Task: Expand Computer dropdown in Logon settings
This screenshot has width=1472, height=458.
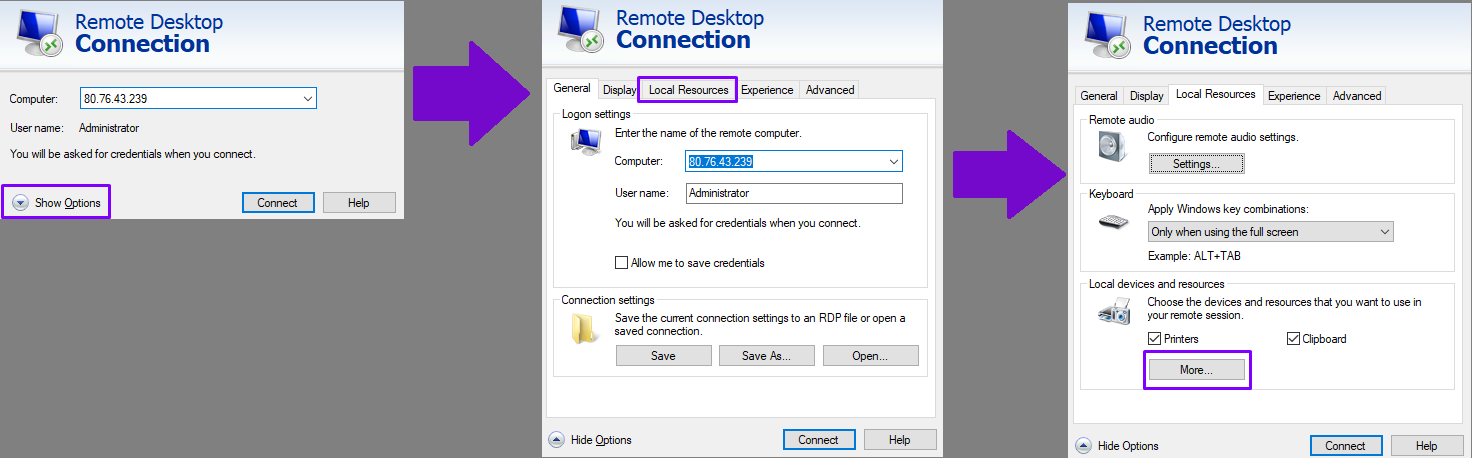Action: [x=893, y=161]
